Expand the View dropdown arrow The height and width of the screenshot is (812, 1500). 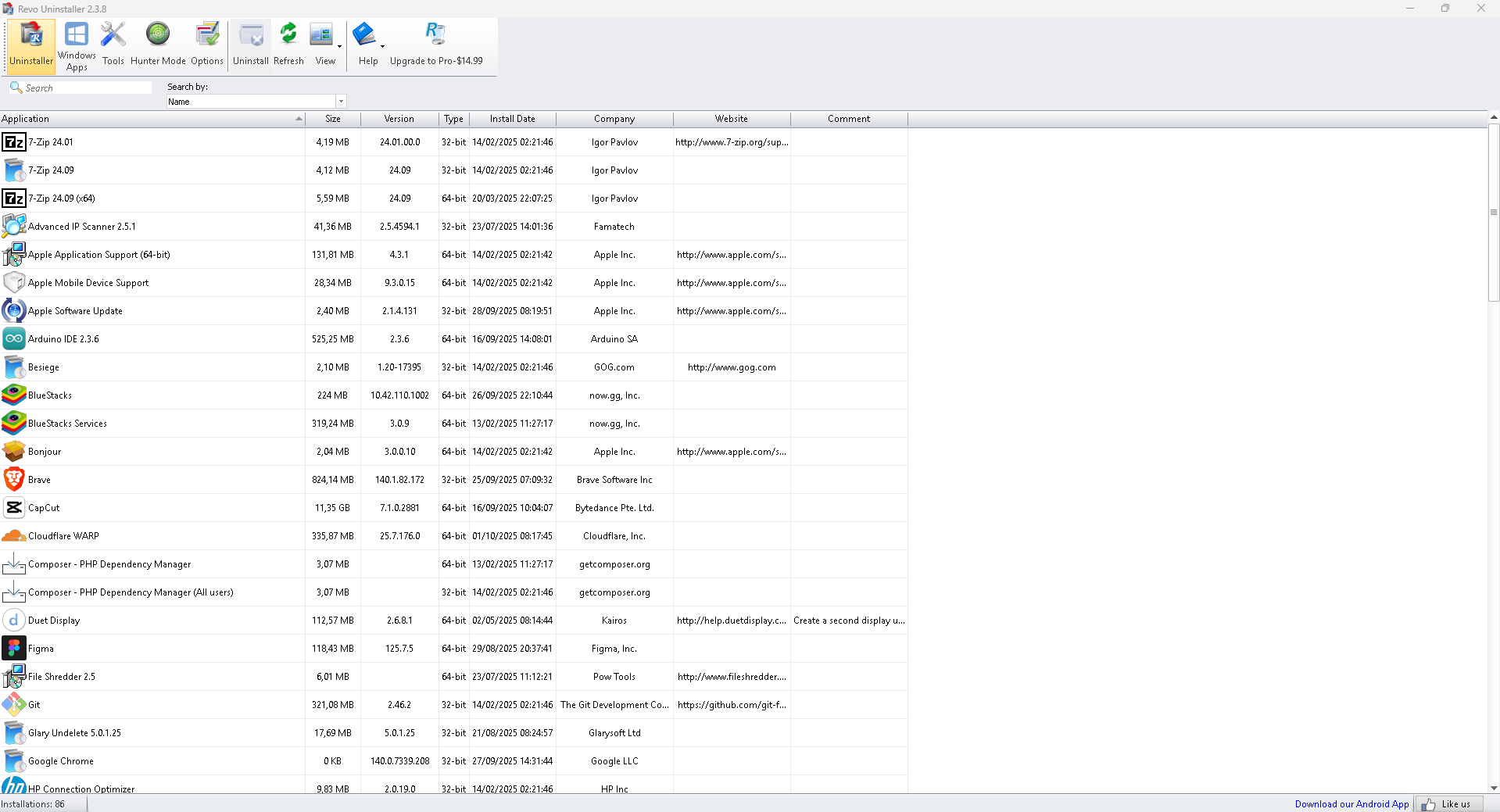[x=340, y=47]
